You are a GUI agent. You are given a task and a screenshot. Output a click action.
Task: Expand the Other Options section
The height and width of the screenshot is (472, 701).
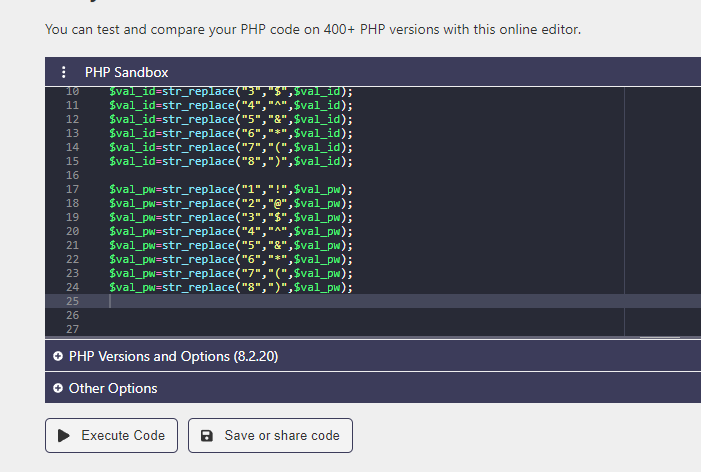click(373, 388)
